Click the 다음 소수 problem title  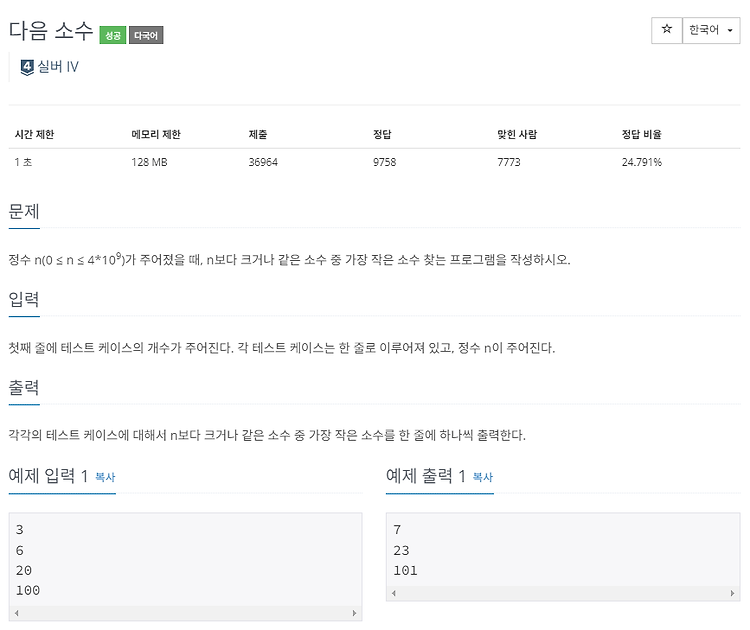51,31
